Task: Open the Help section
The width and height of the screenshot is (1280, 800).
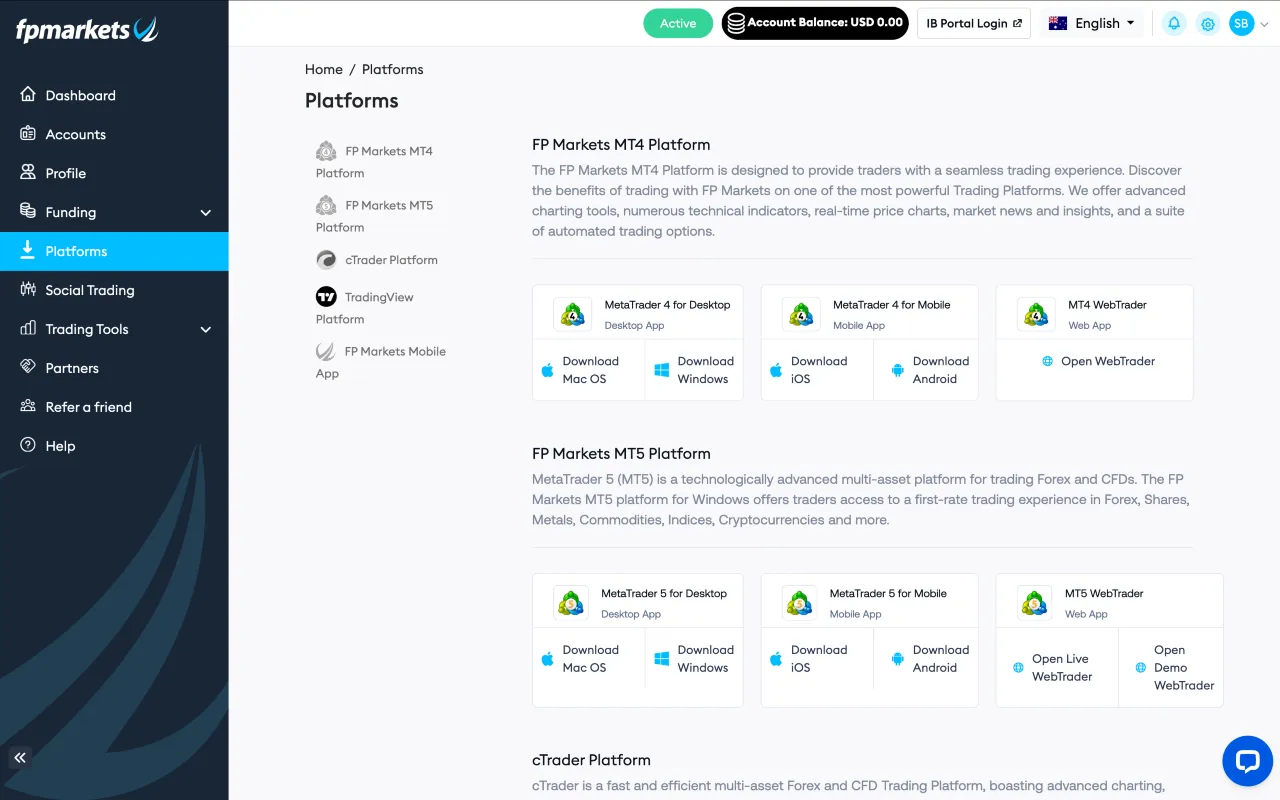Action: click(114, 446)
